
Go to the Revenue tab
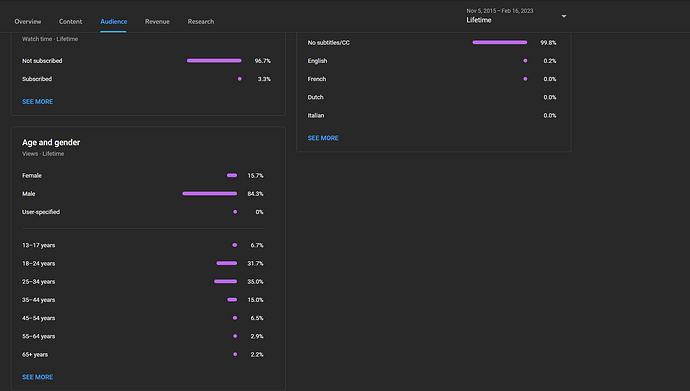pyautogui.click(x=157, y=22)
